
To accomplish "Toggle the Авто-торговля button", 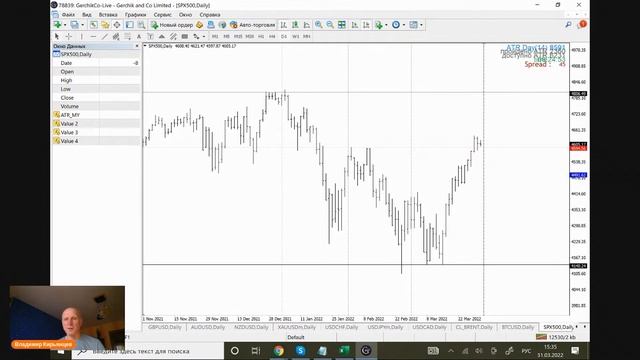I will (x=252, y=25).
